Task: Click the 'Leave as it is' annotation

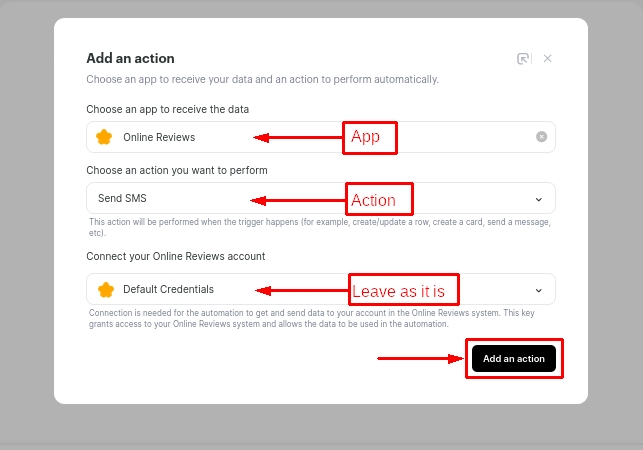Action: (403, 291)
